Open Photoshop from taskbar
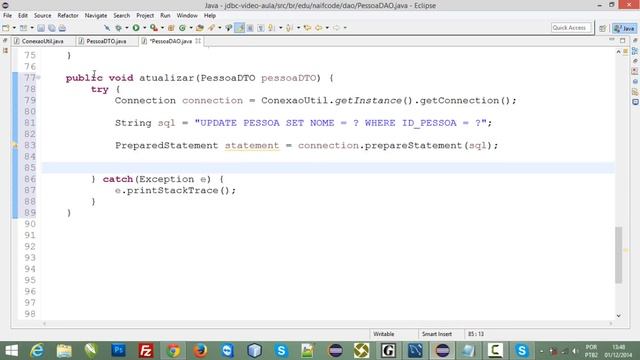Viewport: 640px width, 360px height. (118, 350)
